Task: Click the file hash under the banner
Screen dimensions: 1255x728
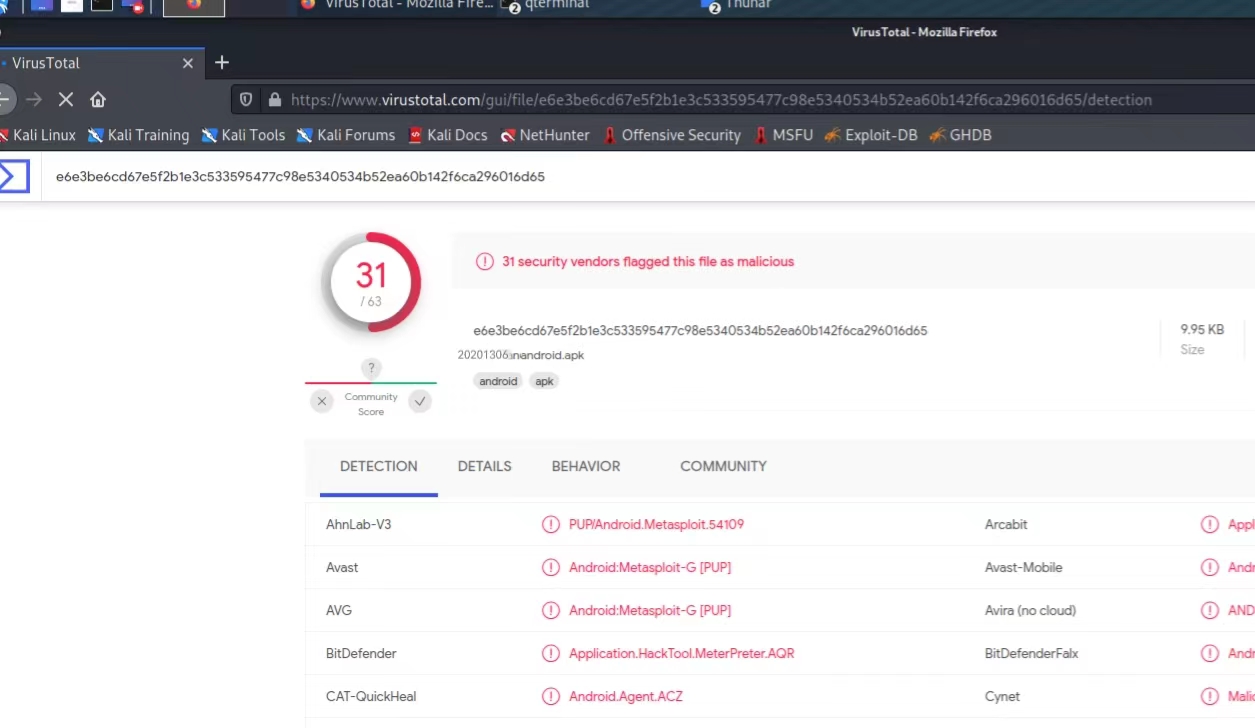Action: pos(700,330)
